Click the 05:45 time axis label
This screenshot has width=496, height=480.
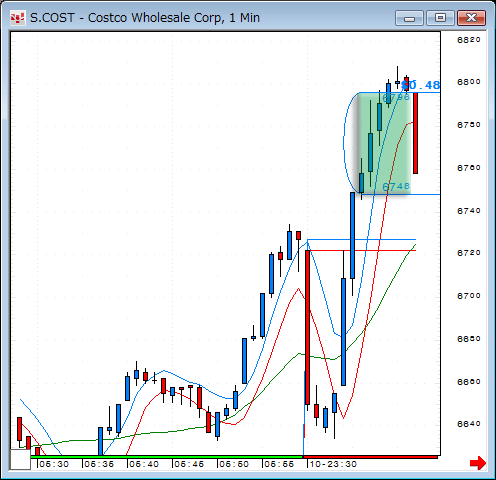(x=189, y=464)
